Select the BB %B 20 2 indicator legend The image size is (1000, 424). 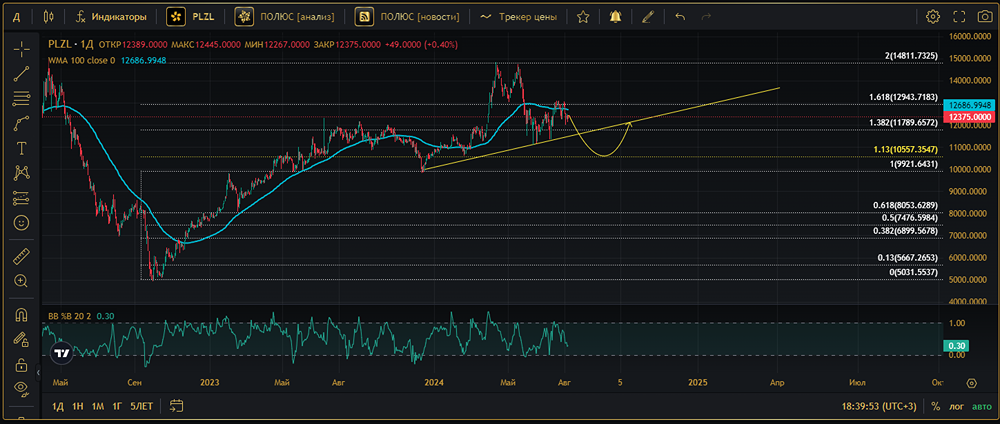(70, 316)
